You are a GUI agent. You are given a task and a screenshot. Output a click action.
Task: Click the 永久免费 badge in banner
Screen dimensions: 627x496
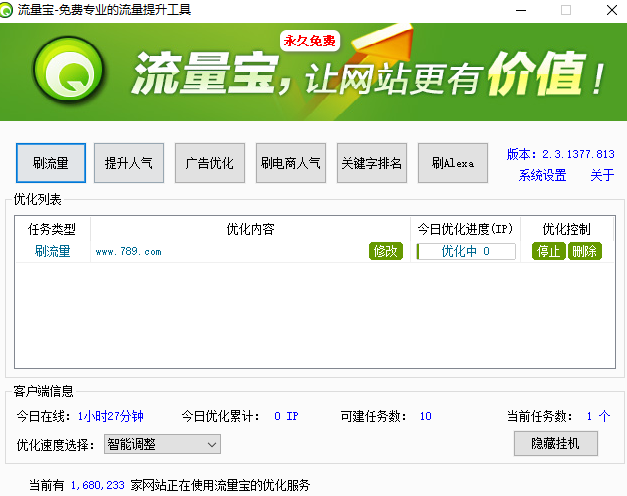pyautogui.click(x=310, y=40)
